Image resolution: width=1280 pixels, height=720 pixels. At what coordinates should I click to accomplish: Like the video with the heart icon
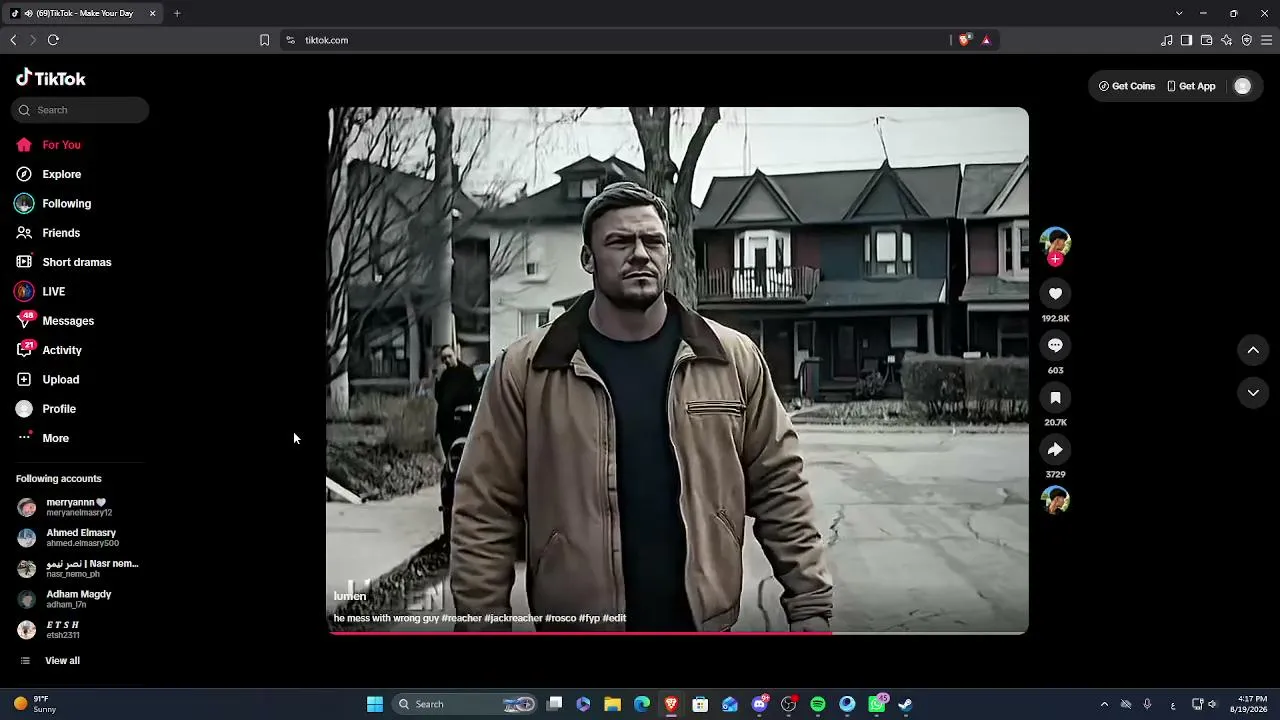click(x=1055, y=293)
